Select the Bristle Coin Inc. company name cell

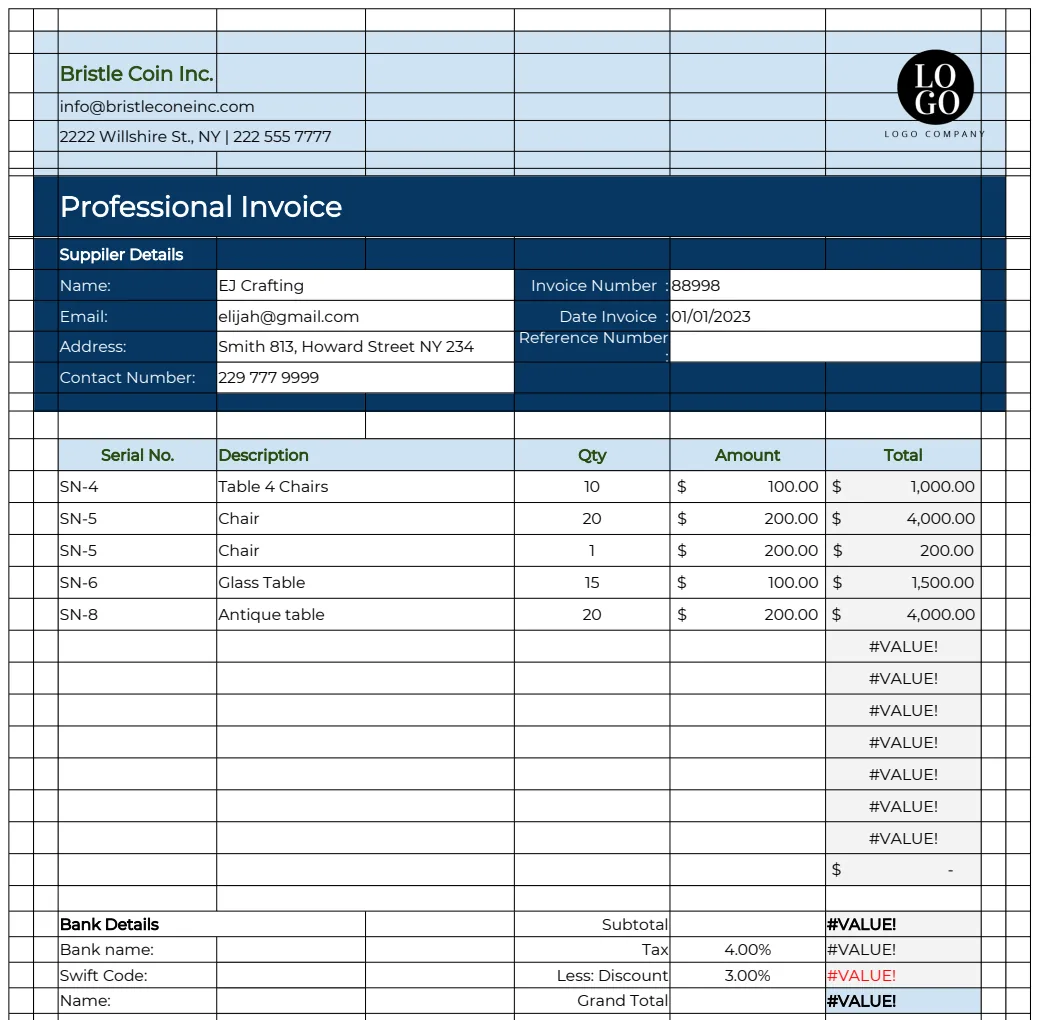[x=137, y=73]
